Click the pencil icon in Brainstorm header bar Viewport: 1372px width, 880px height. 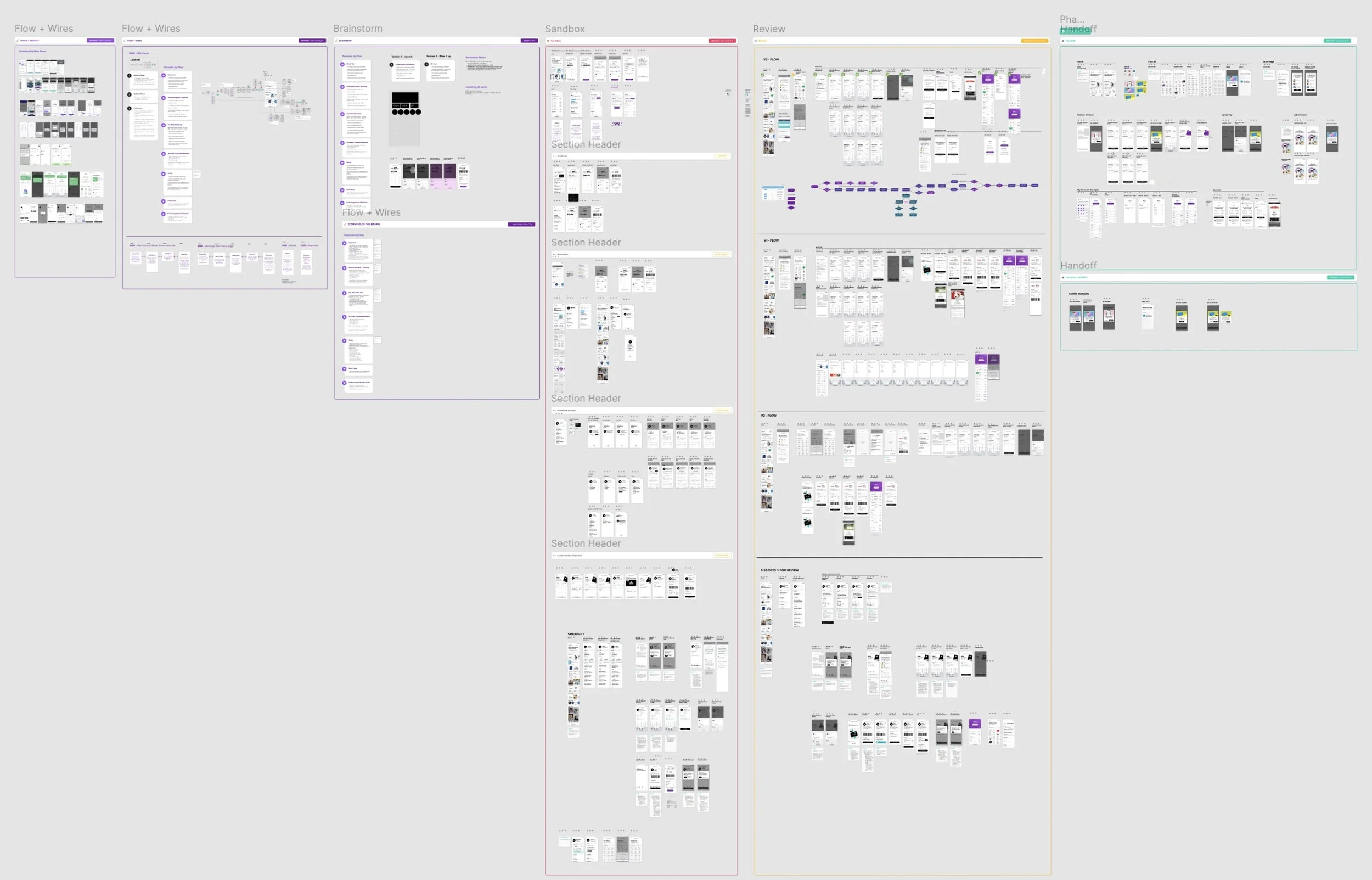click(x=336, y=41)
